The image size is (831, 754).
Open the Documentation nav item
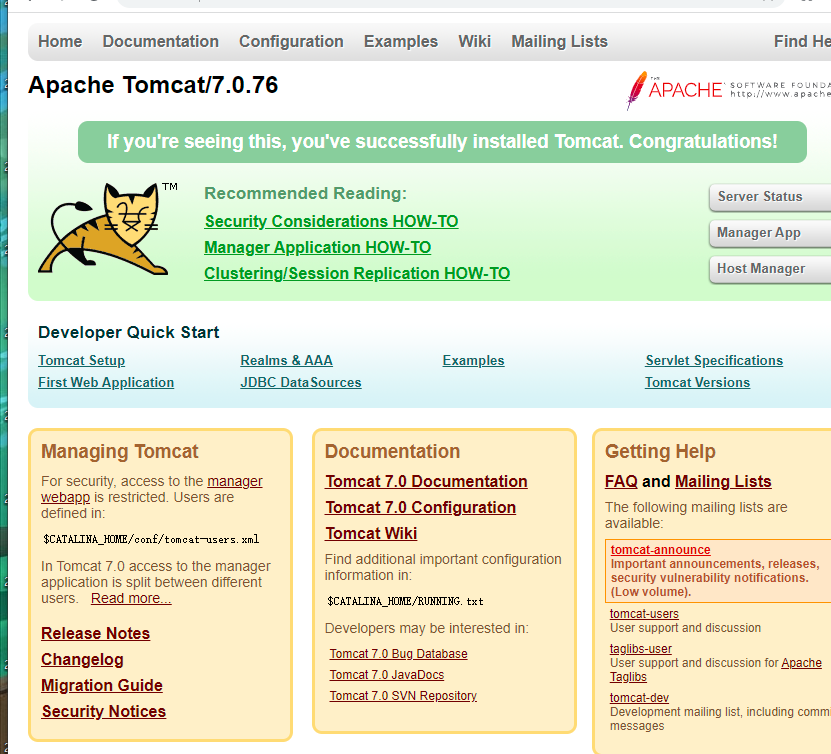(161, 41)
